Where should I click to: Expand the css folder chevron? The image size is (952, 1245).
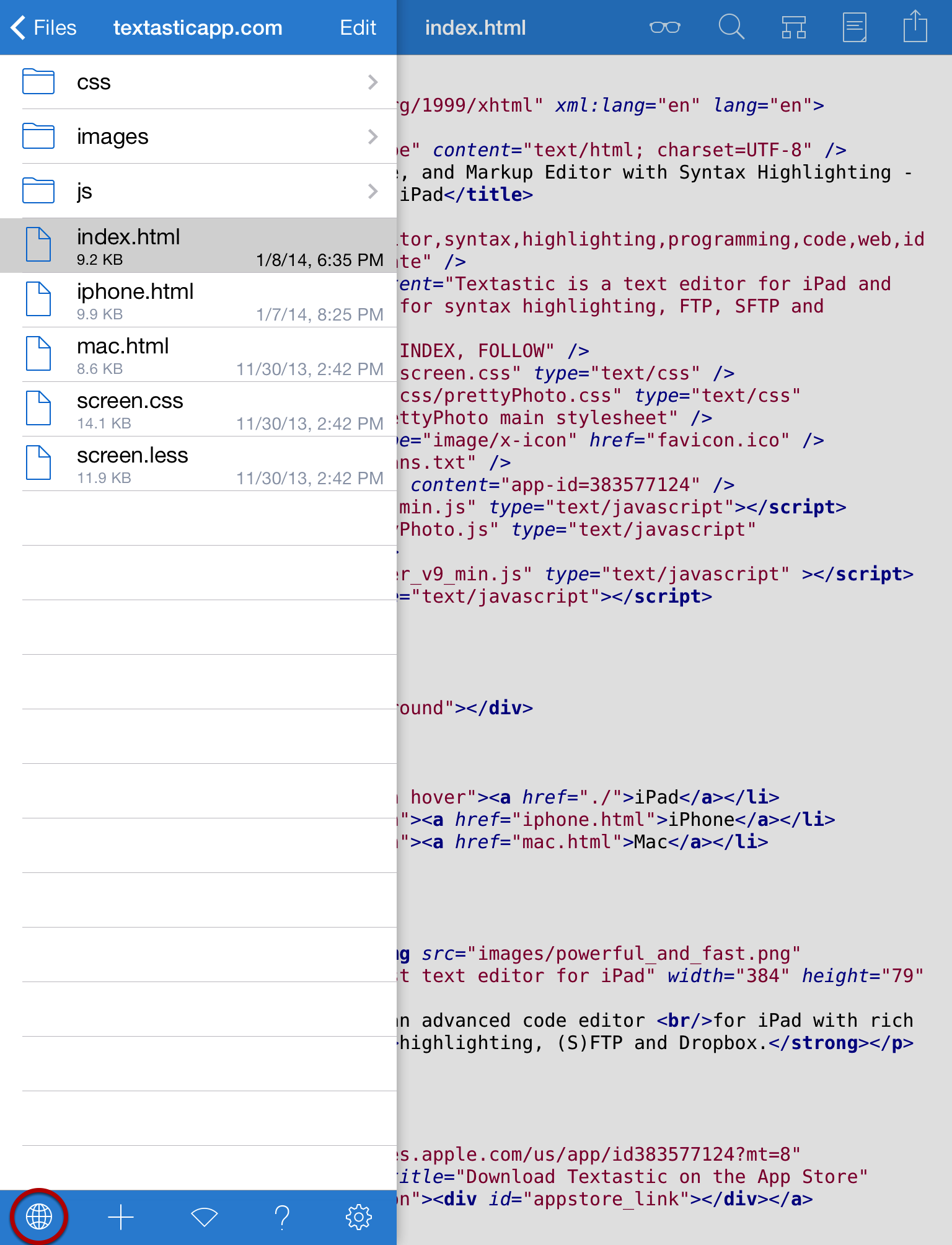[372, 82]
